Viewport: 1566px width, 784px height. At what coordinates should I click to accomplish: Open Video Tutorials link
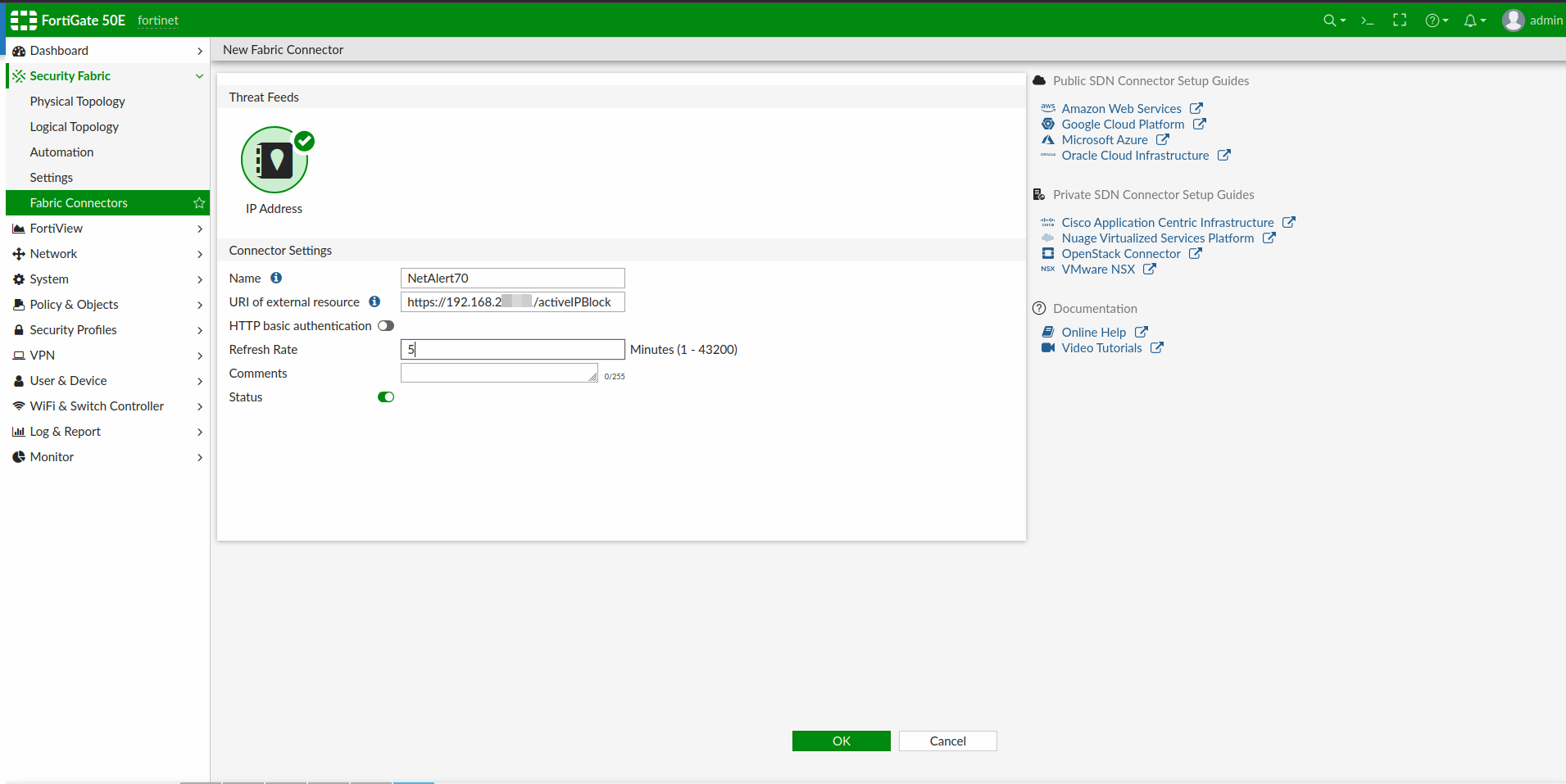tap(1101, 347)
